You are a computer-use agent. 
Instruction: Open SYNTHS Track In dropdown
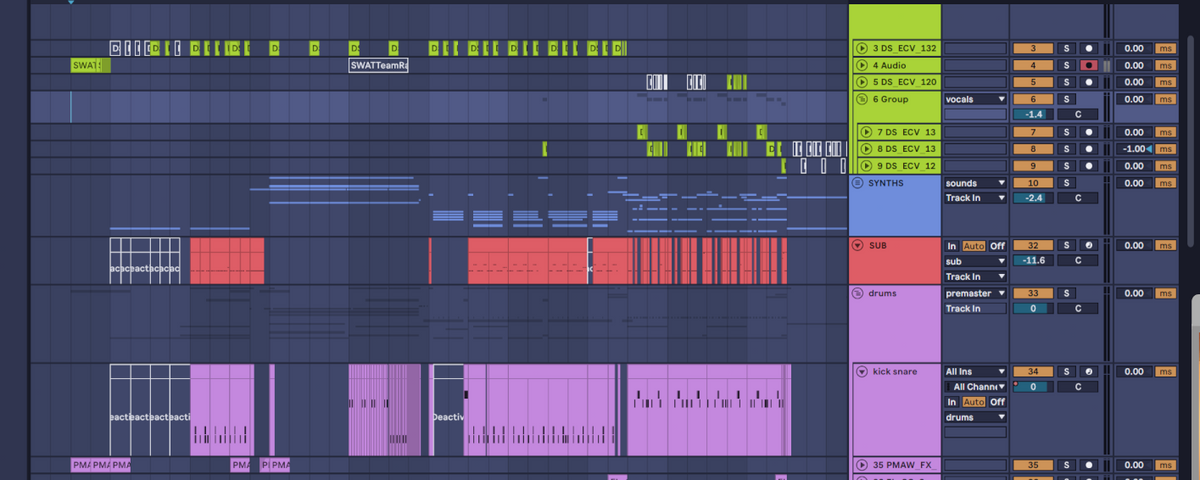(975, 198)
